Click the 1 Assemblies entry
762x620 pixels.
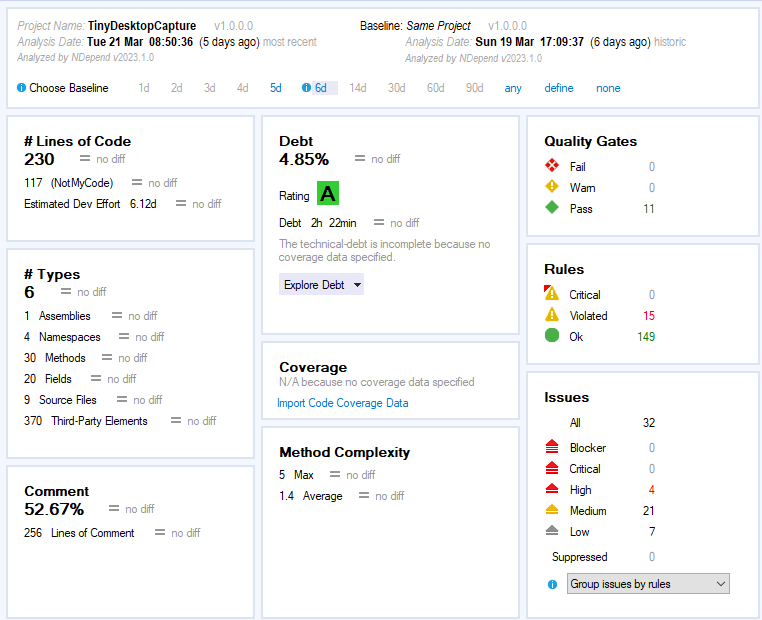coord(57,316)
